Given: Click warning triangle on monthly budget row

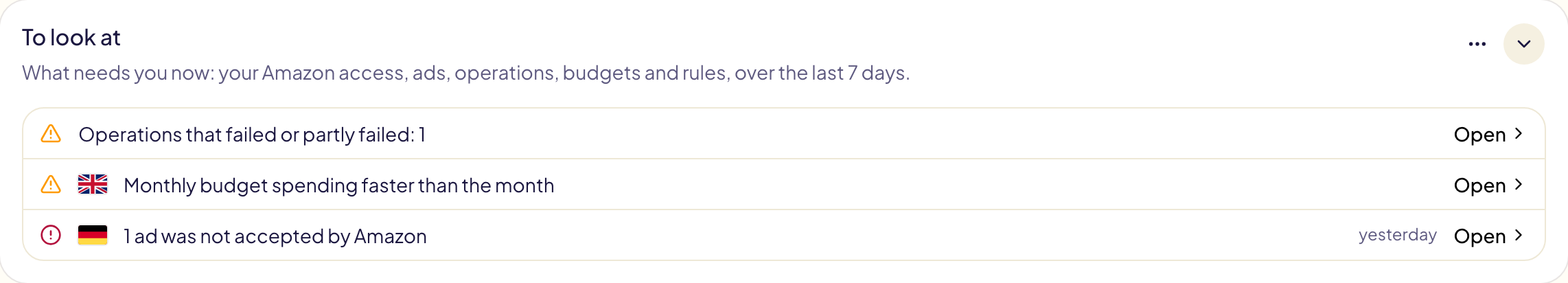Looking at the screenshot, I should click(x=51, y=184).
